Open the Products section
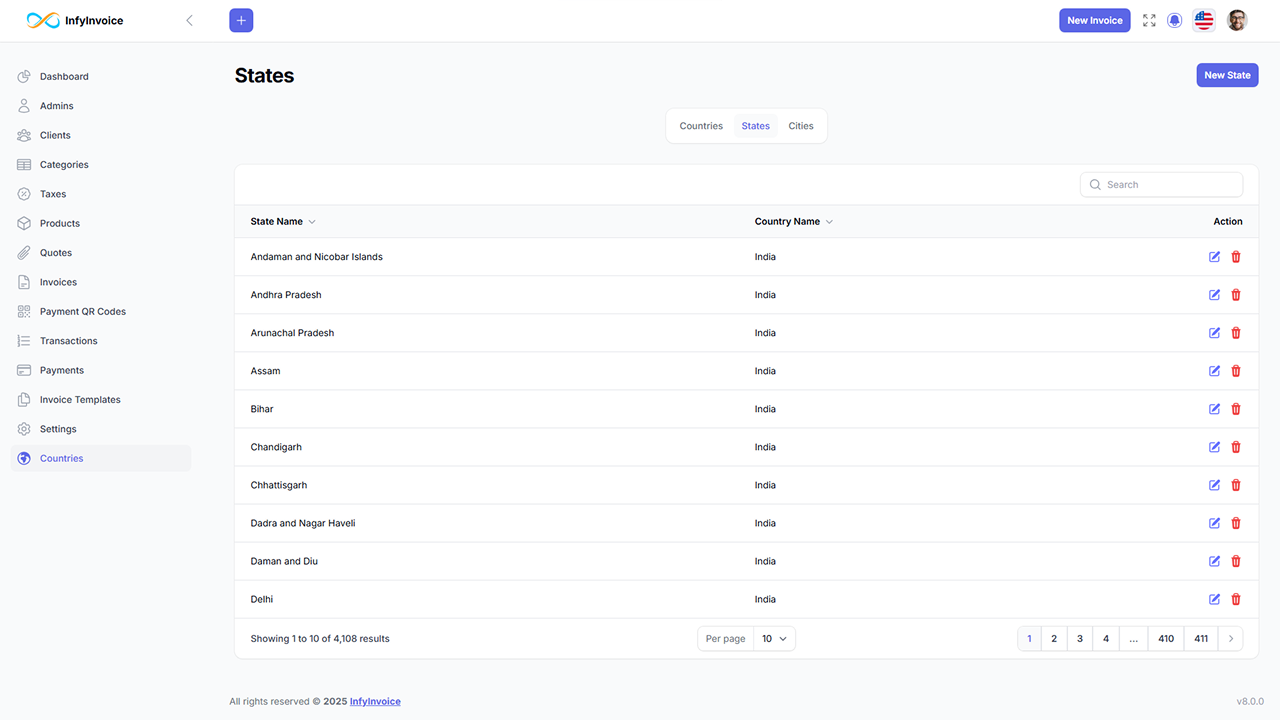Viewport: 1280px width, 720px height. (x=59, y=223)
